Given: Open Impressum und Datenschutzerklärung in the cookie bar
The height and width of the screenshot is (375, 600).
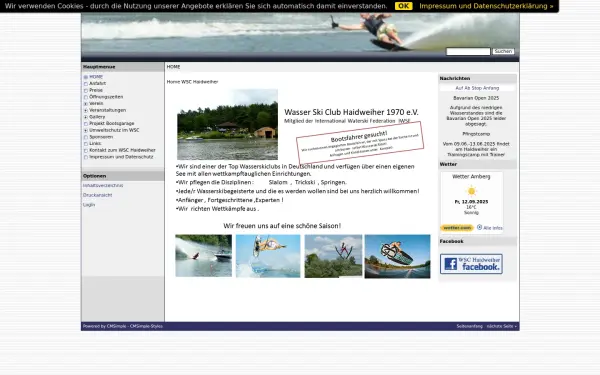Looking at the screenshot, I should coord(486,6).
